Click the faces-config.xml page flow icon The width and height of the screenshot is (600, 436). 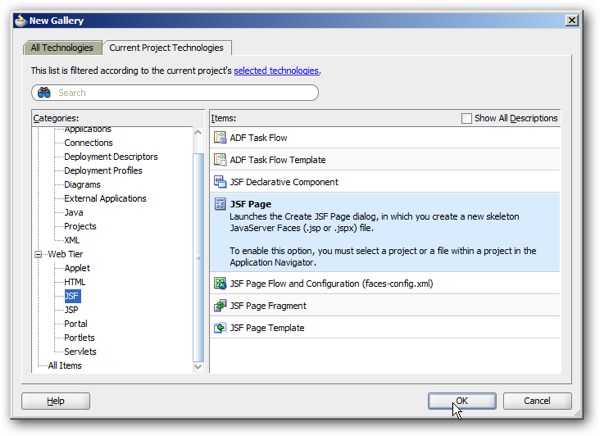click(220, 283)
